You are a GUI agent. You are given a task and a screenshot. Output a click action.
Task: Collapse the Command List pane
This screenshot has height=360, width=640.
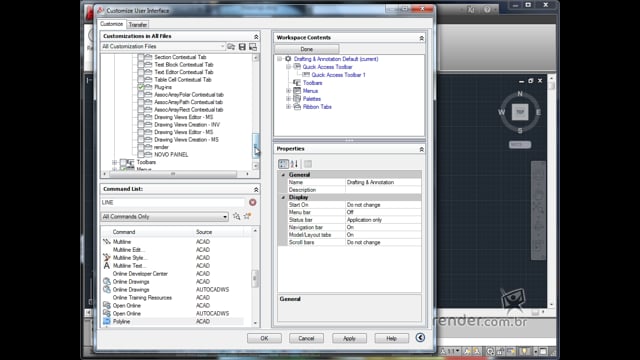pyautogui.click(x=256, y=190)
